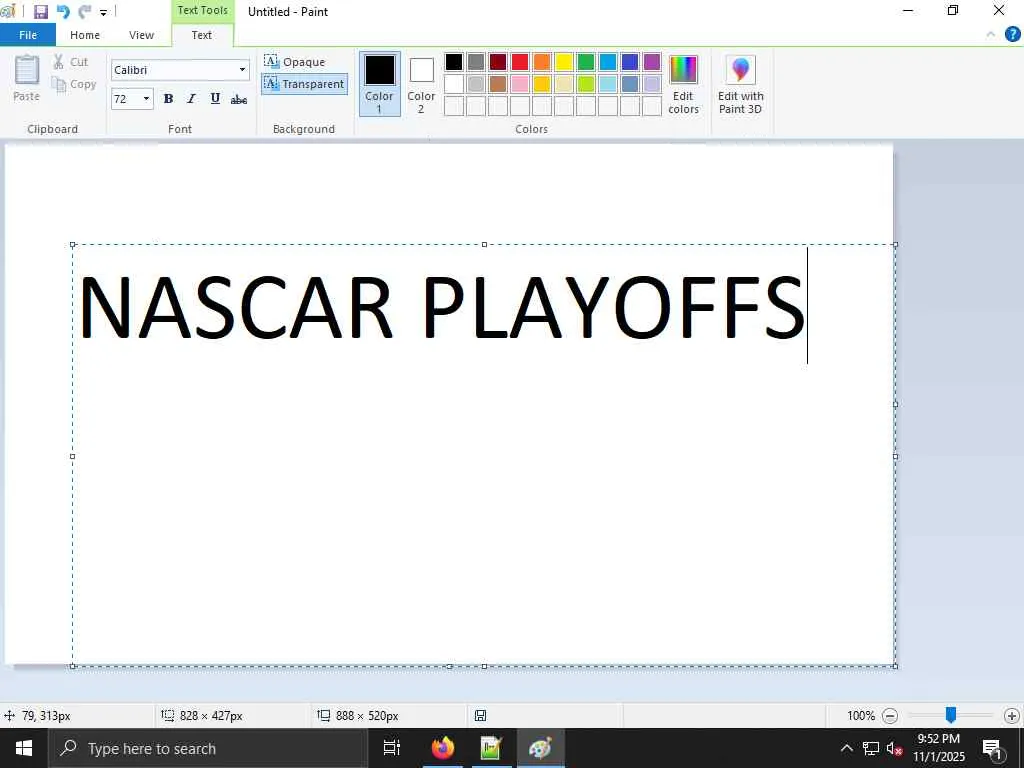Toggle Bold formatting
1024x768 pixels.
[x=168, y=99]
